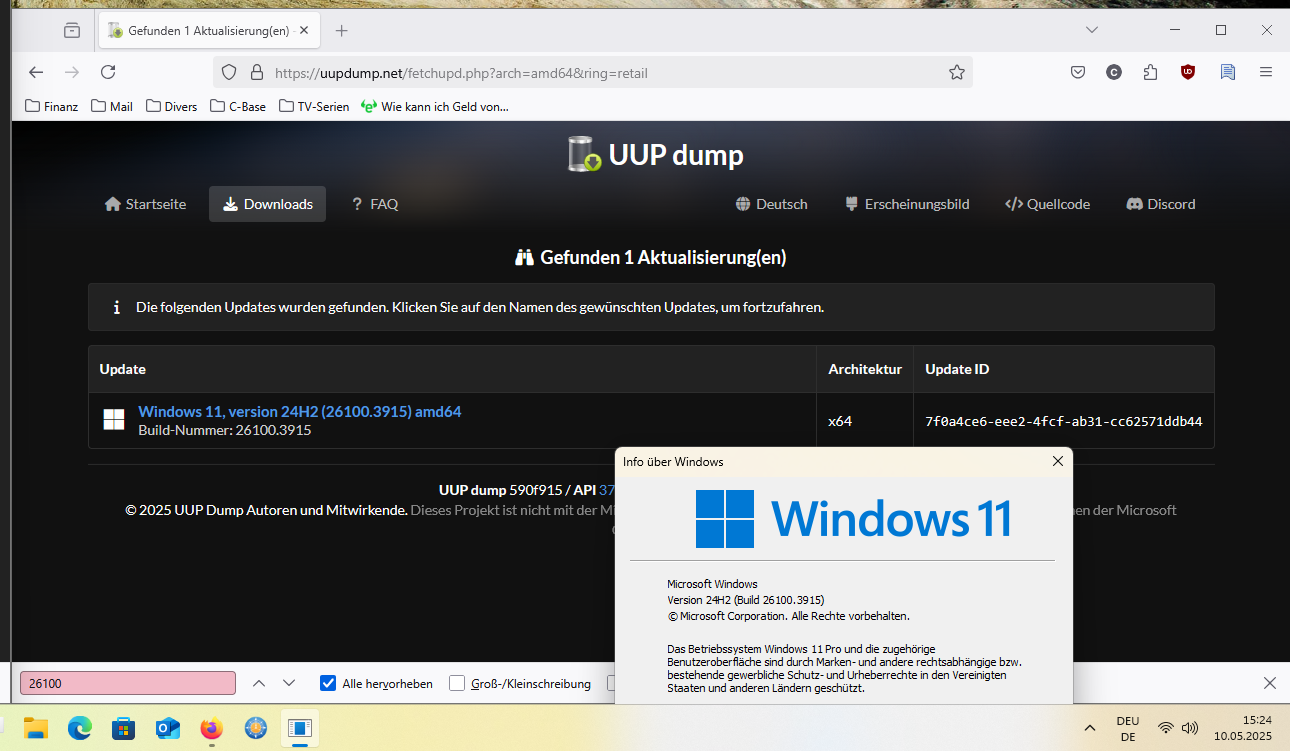This screenshot has height=751, width=1290.
Task: Open the TV-Serien bookmarks folder
Action: [x=314, y=106]
